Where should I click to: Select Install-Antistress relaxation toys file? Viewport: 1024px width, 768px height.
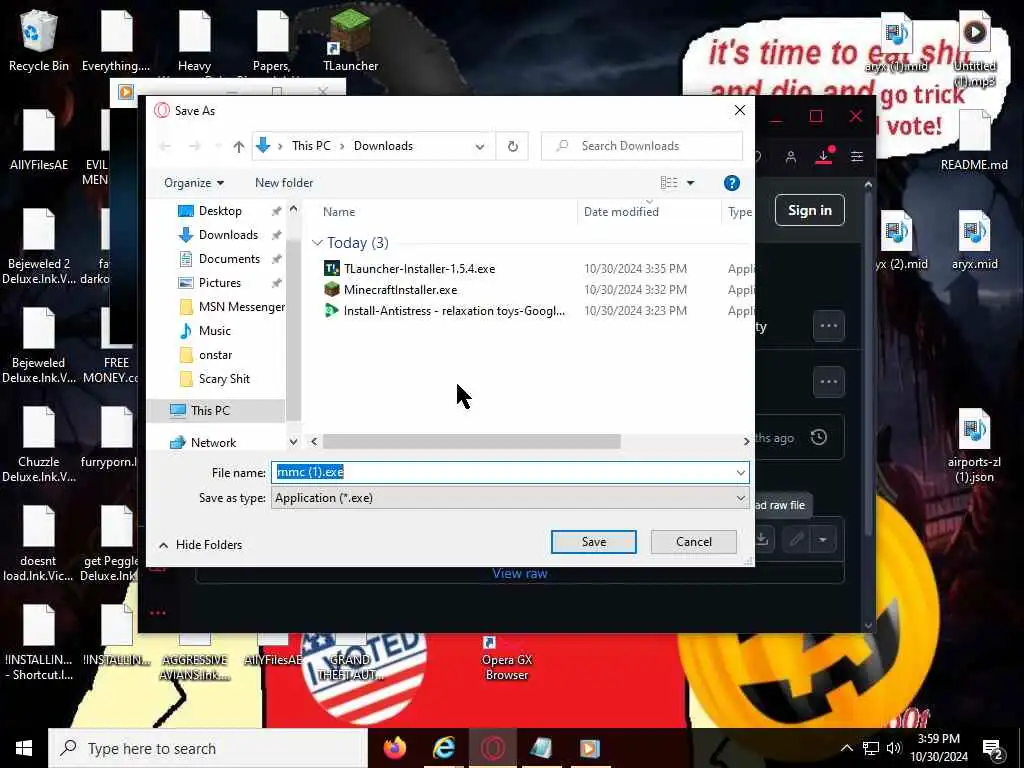coord(454,311)
